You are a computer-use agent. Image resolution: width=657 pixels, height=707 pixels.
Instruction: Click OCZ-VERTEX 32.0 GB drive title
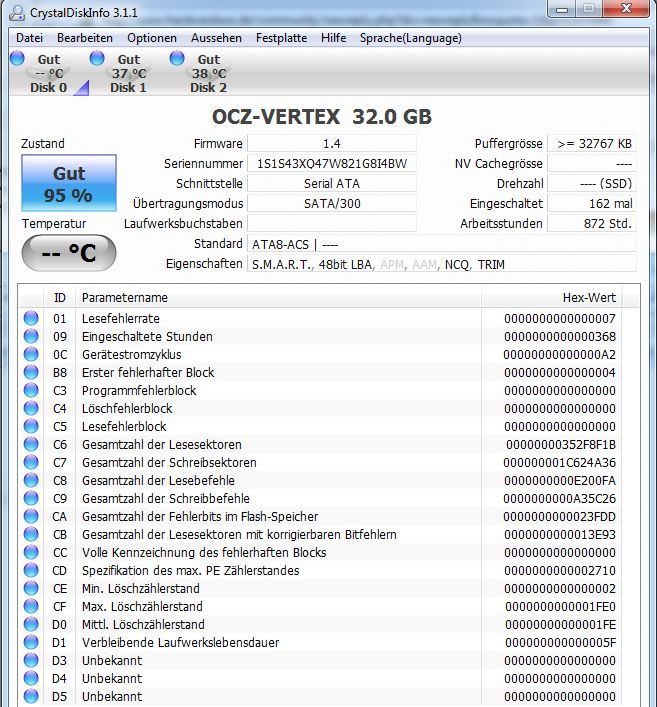322,117
